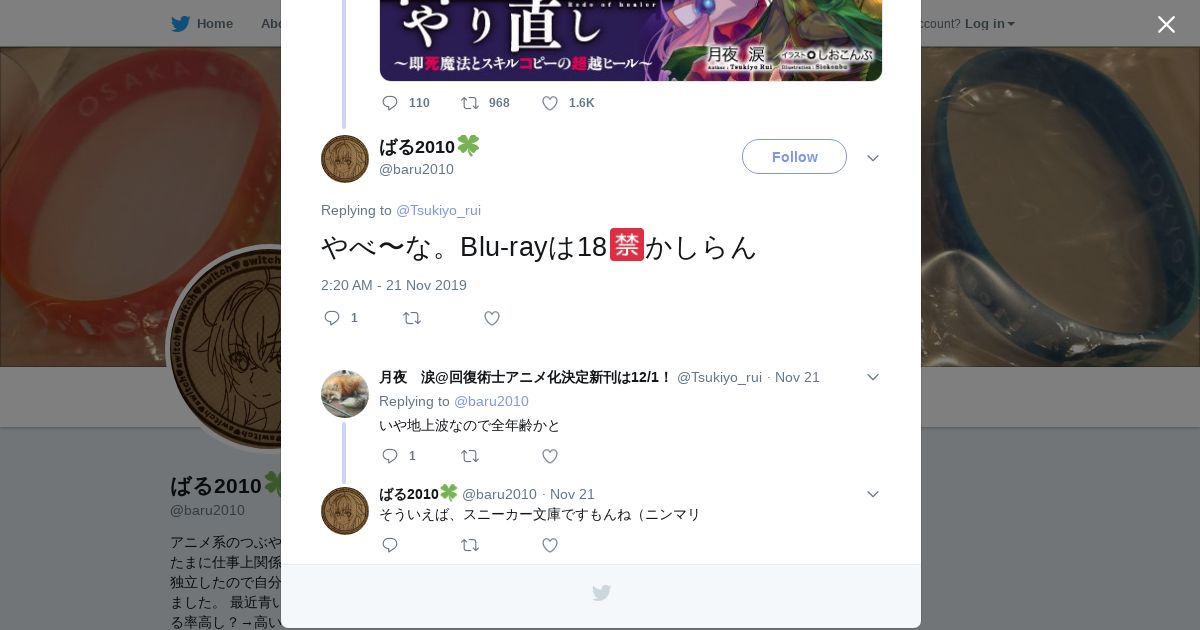The image size is (1200, 630).
Task: Reply to the last baru2010 tweet
Action: coord(390,545)
